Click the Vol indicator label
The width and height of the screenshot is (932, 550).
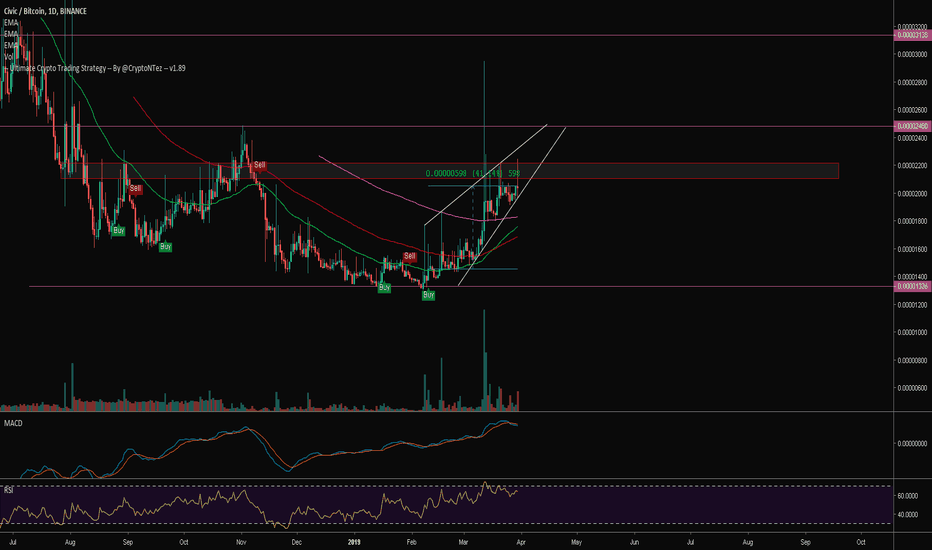pyautogui.click(x=9, y=56)
